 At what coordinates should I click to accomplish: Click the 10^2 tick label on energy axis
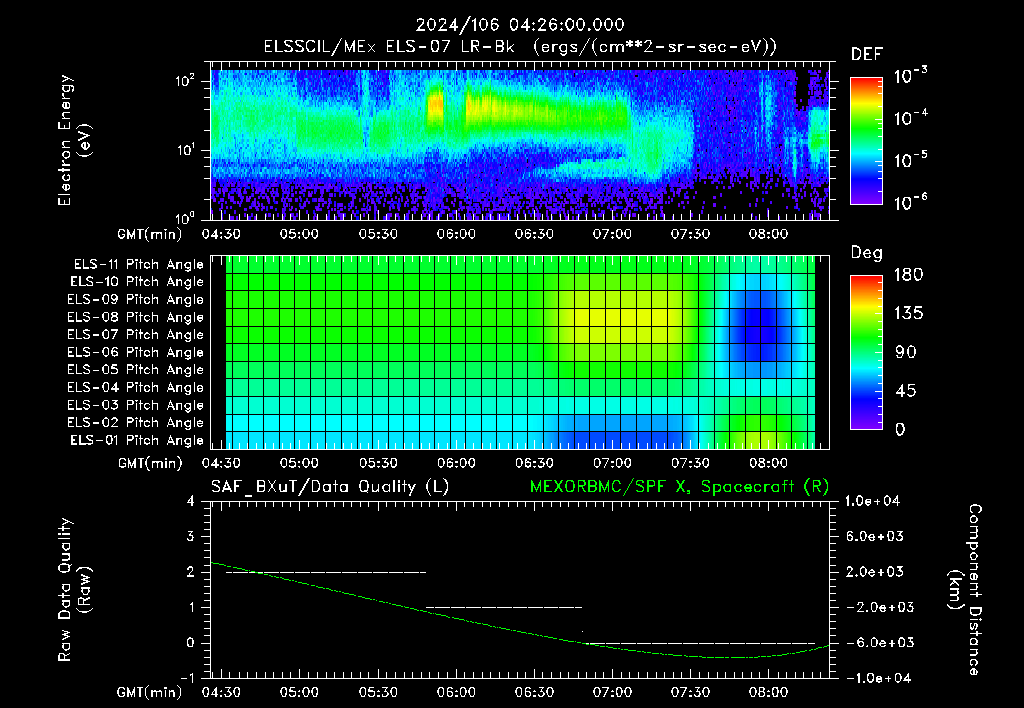click(x=185, y=81)
